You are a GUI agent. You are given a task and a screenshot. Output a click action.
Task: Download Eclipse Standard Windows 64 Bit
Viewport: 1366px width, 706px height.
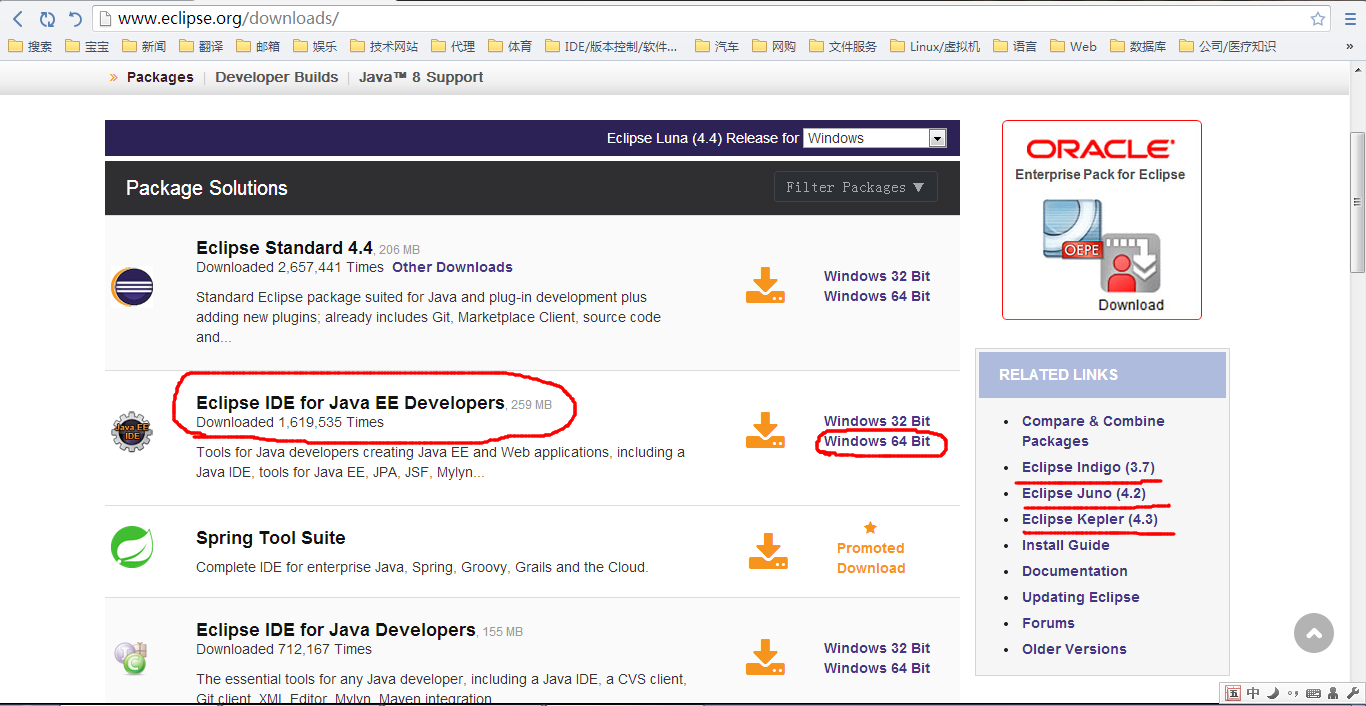point(877,296)
